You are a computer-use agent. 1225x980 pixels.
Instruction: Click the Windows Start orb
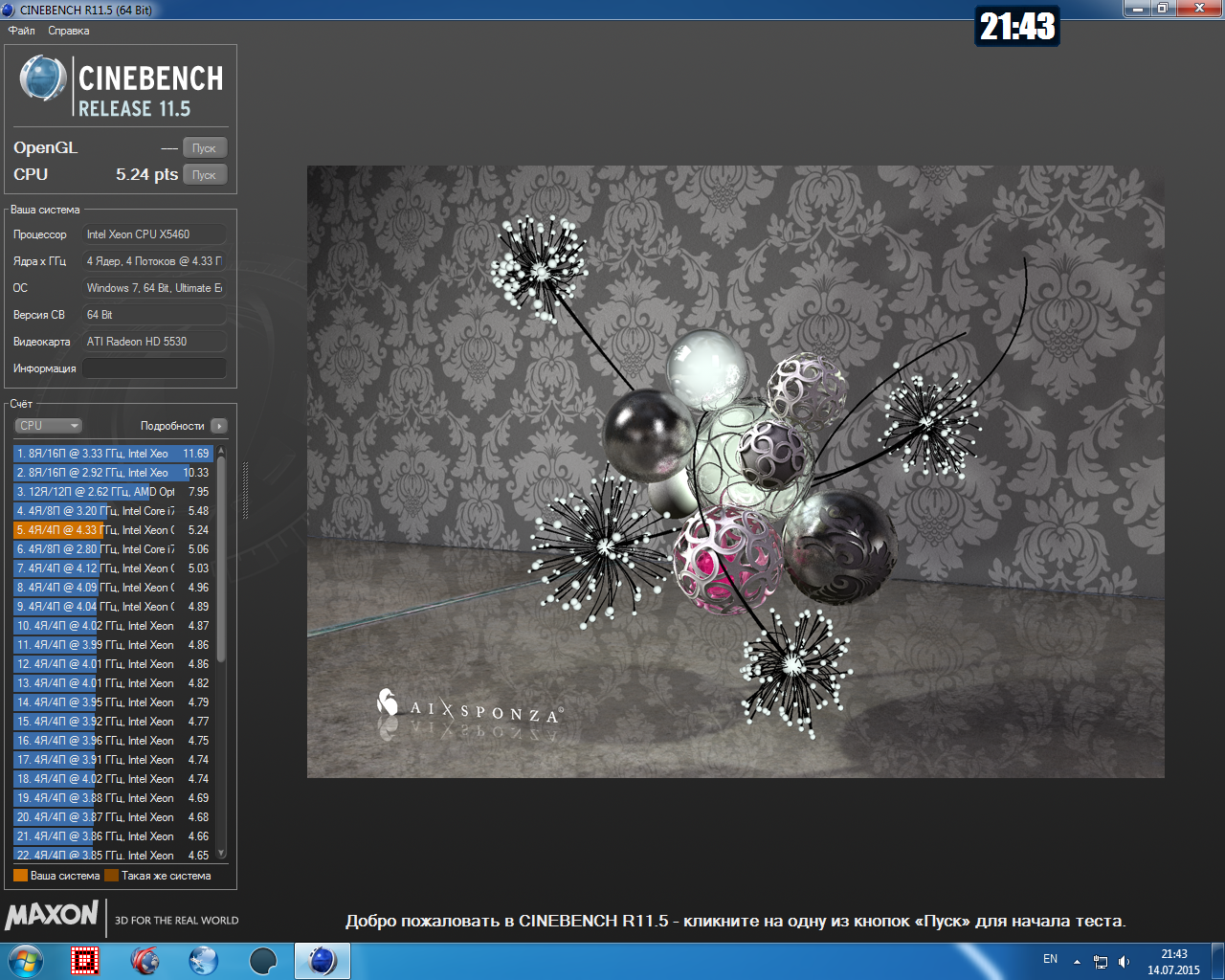click(25, 960)
